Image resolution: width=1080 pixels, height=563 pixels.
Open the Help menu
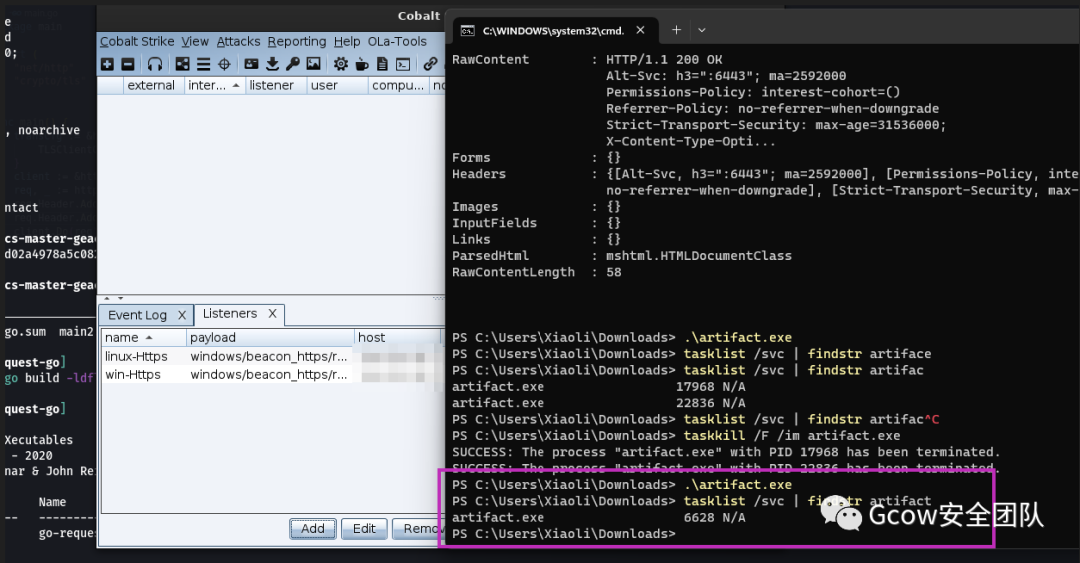[347, 41]
